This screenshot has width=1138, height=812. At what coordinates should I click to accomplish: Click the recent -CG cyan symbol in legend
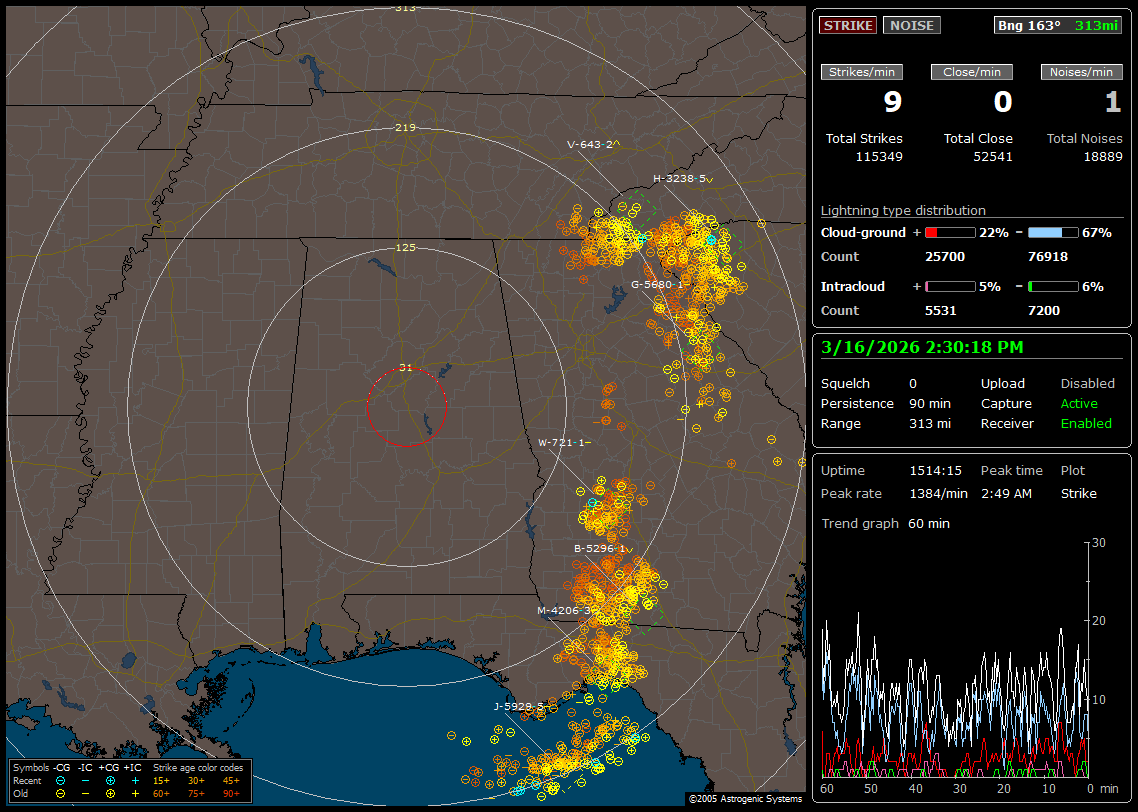[60, 780]
